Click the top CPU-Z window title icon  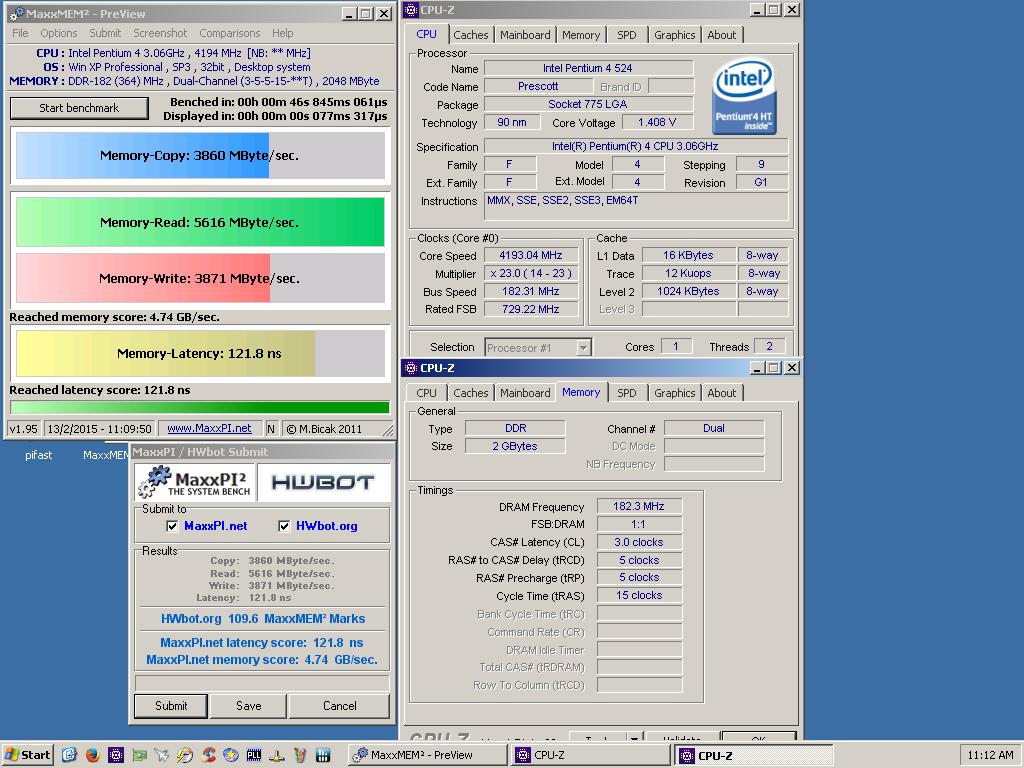[x=411, y=10]
